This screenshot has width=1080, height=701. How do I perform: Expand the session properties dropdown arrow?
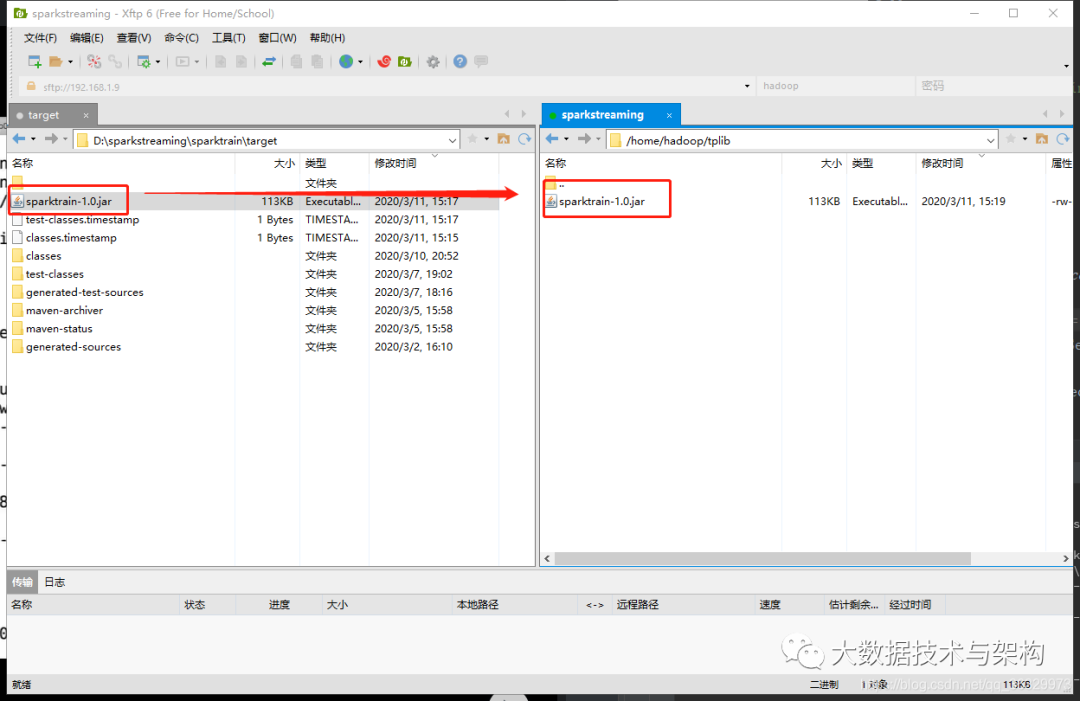pos(158,62)
